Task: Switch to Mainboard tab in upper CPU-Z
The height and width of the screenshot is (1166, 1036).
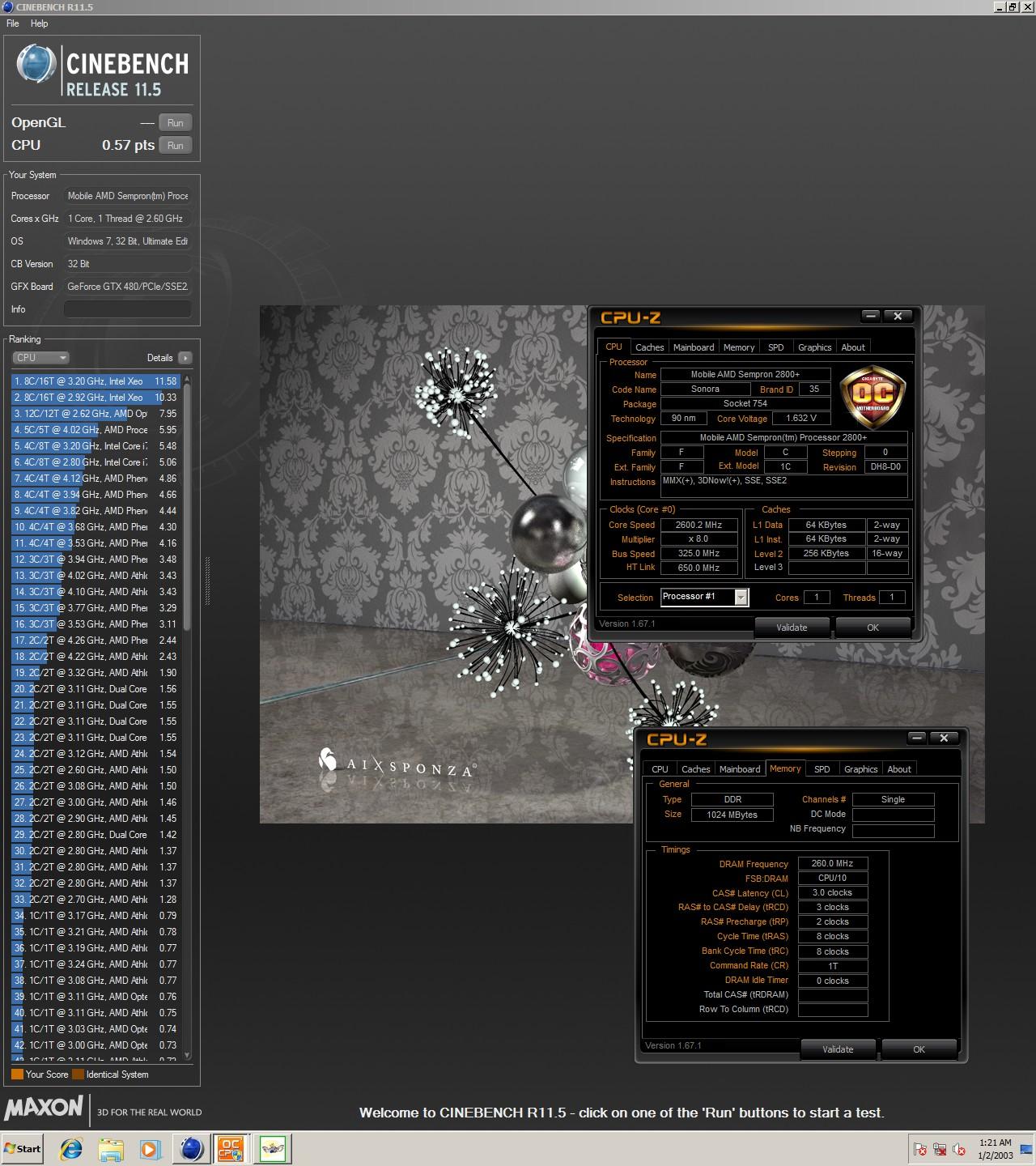Action: (694, 347)
